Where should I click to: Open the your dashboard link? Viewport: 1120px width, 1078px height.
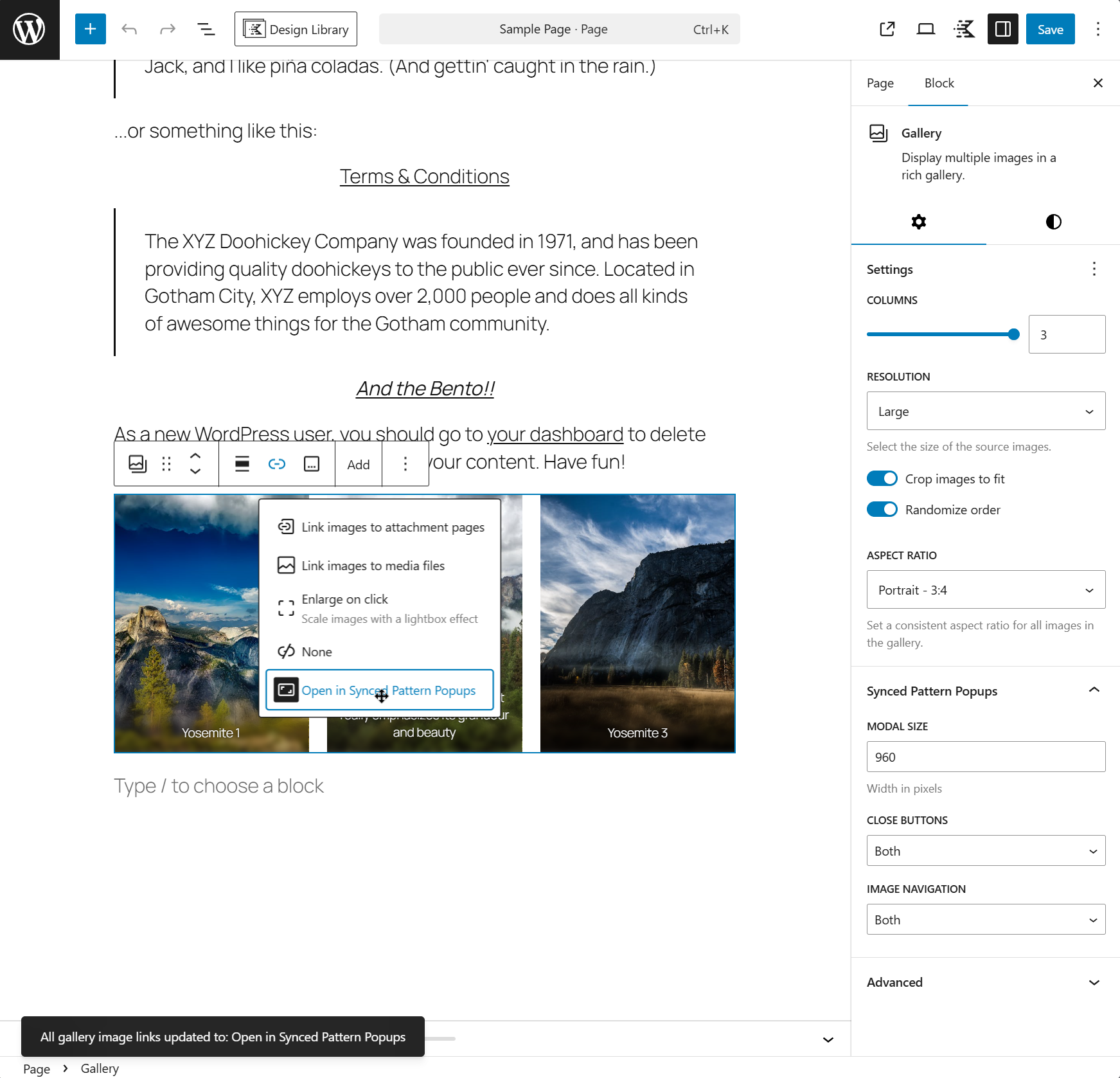555,435
